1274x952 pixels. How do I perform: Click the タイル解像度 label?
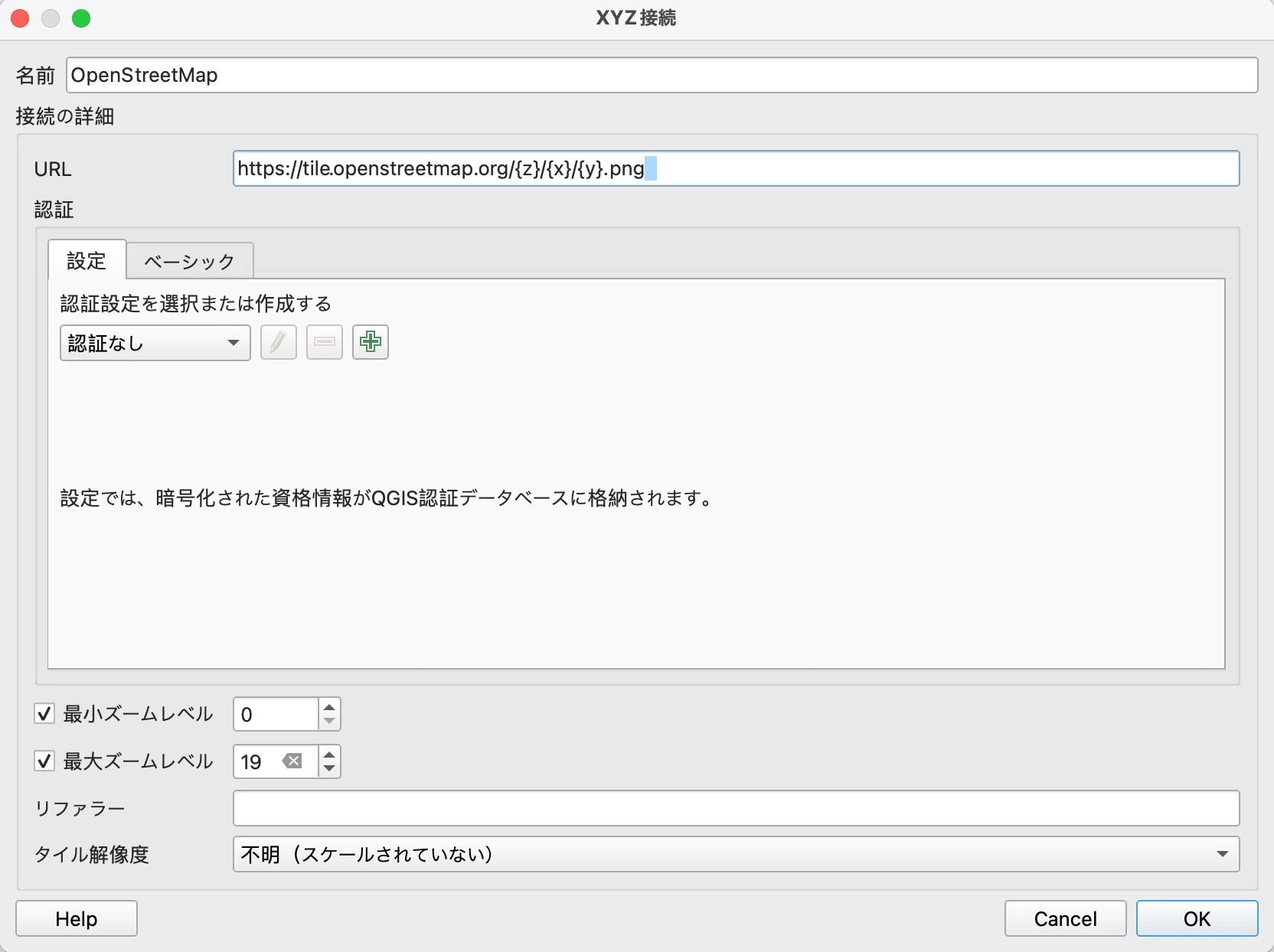point(92,855)
